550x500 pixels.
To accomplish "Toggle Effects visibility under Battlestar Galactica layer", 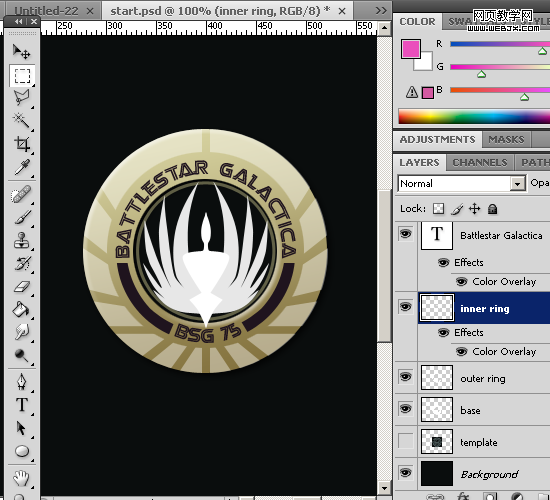I will click(443, 262).
